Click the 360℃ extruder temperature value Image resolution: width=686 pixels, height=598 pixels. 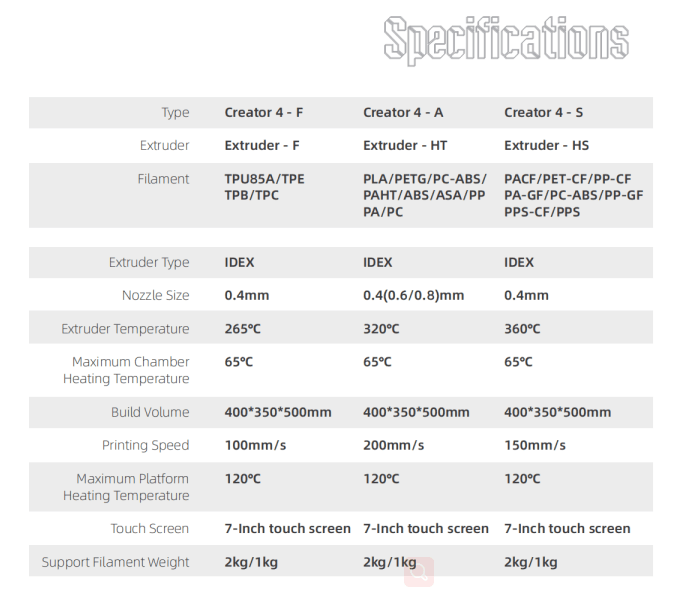(x=522, y=329)
